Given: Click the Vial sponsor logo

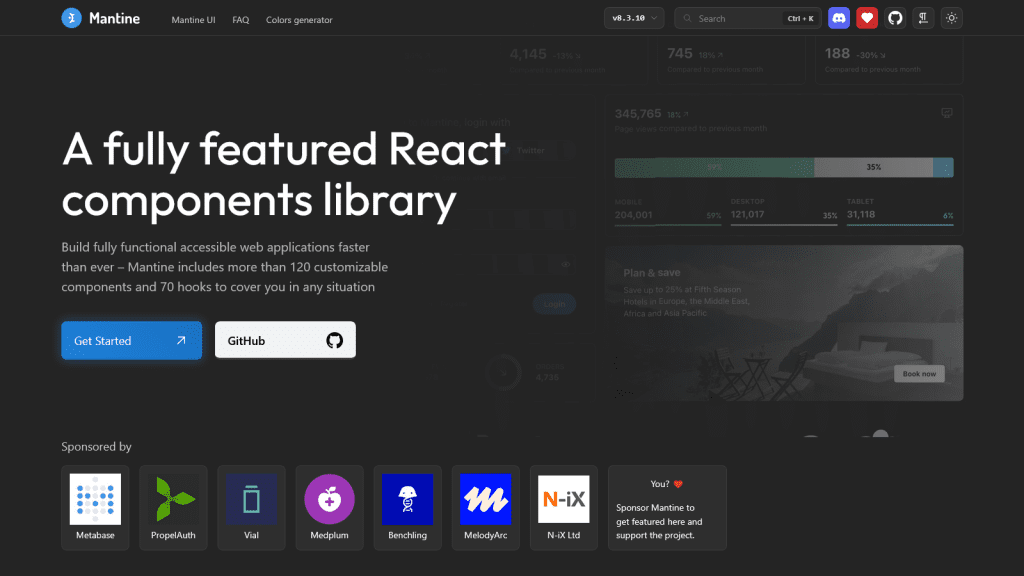Looking at the screenshot, I should tap(251, 500).
